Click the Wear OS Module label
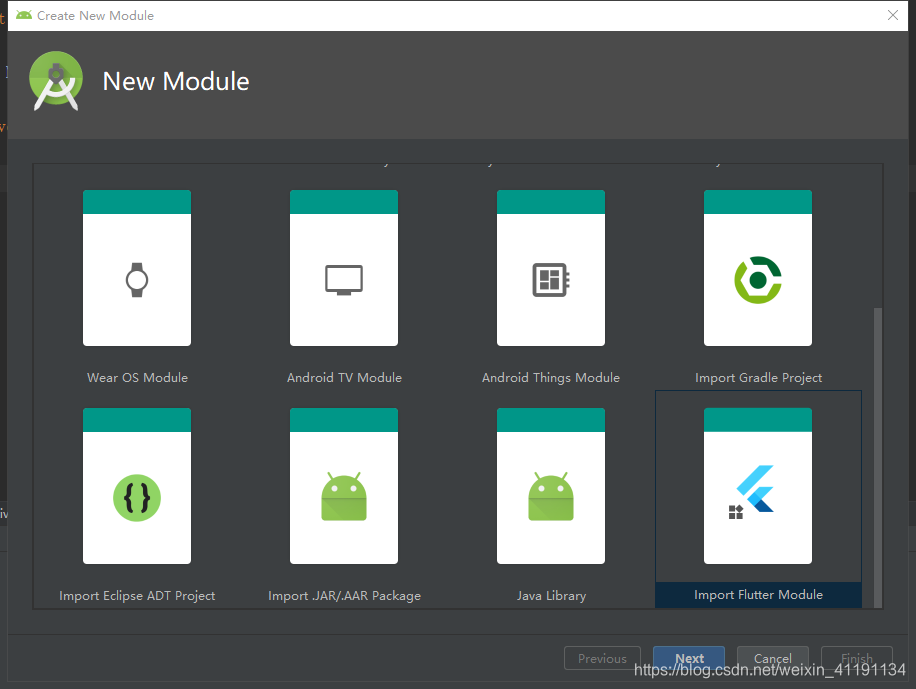 pyautogui.click(x=137, y=378)
